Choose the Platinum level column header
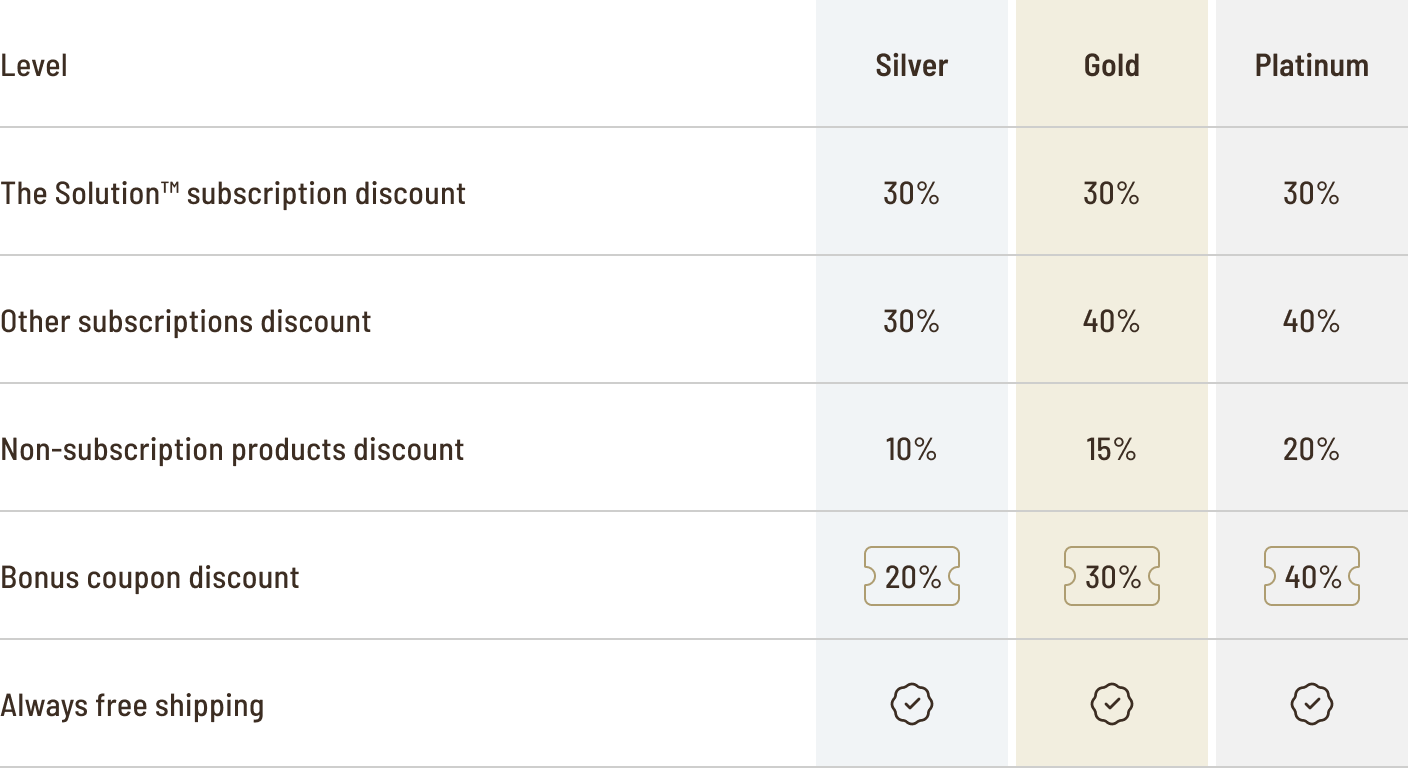The image size is (1408, 768). coord(1311,65)
